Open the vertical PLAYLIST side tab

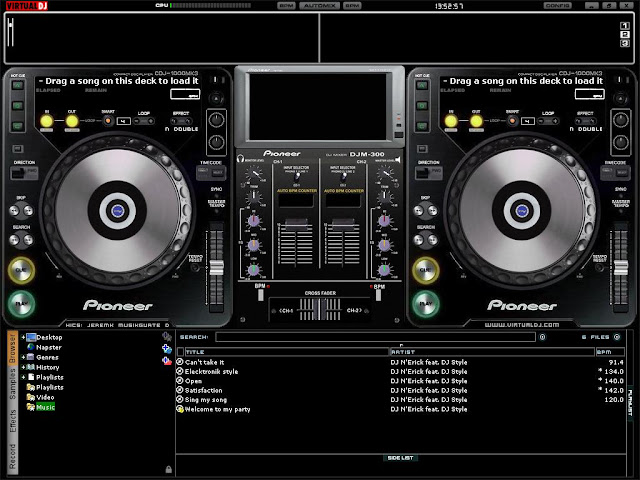tap(631, 403)
